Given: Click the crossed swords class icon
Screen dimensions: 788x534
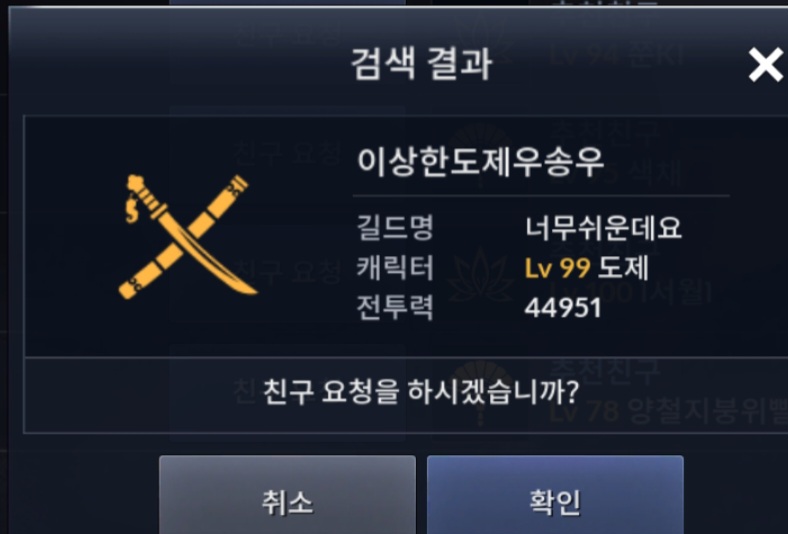Looking at the screenshot, I should pyautogui.click(x=188, y=237).
